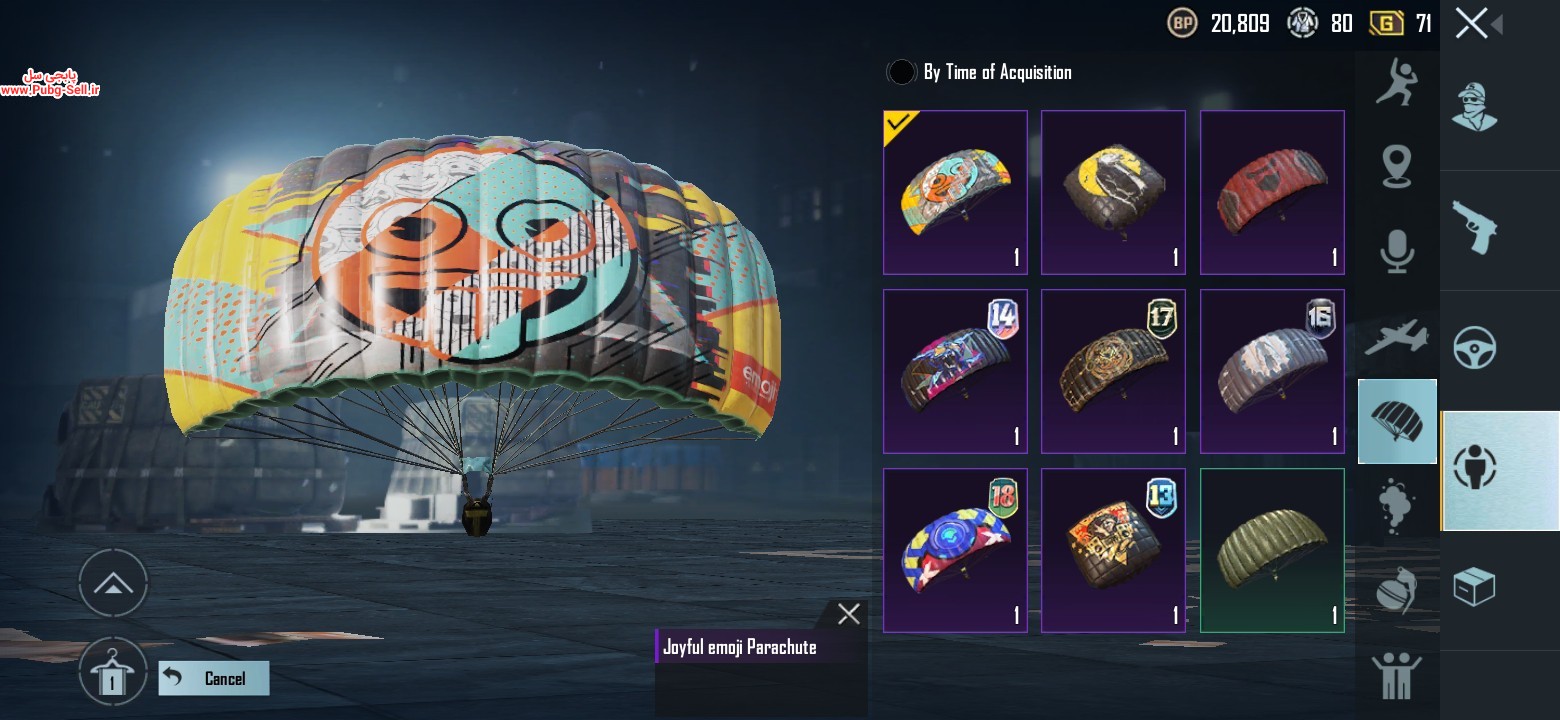The width and height of the screenshot is (1560, 720).
Task: Open the steering wheel vehicles tab
Action: [x=1475, y=348]
